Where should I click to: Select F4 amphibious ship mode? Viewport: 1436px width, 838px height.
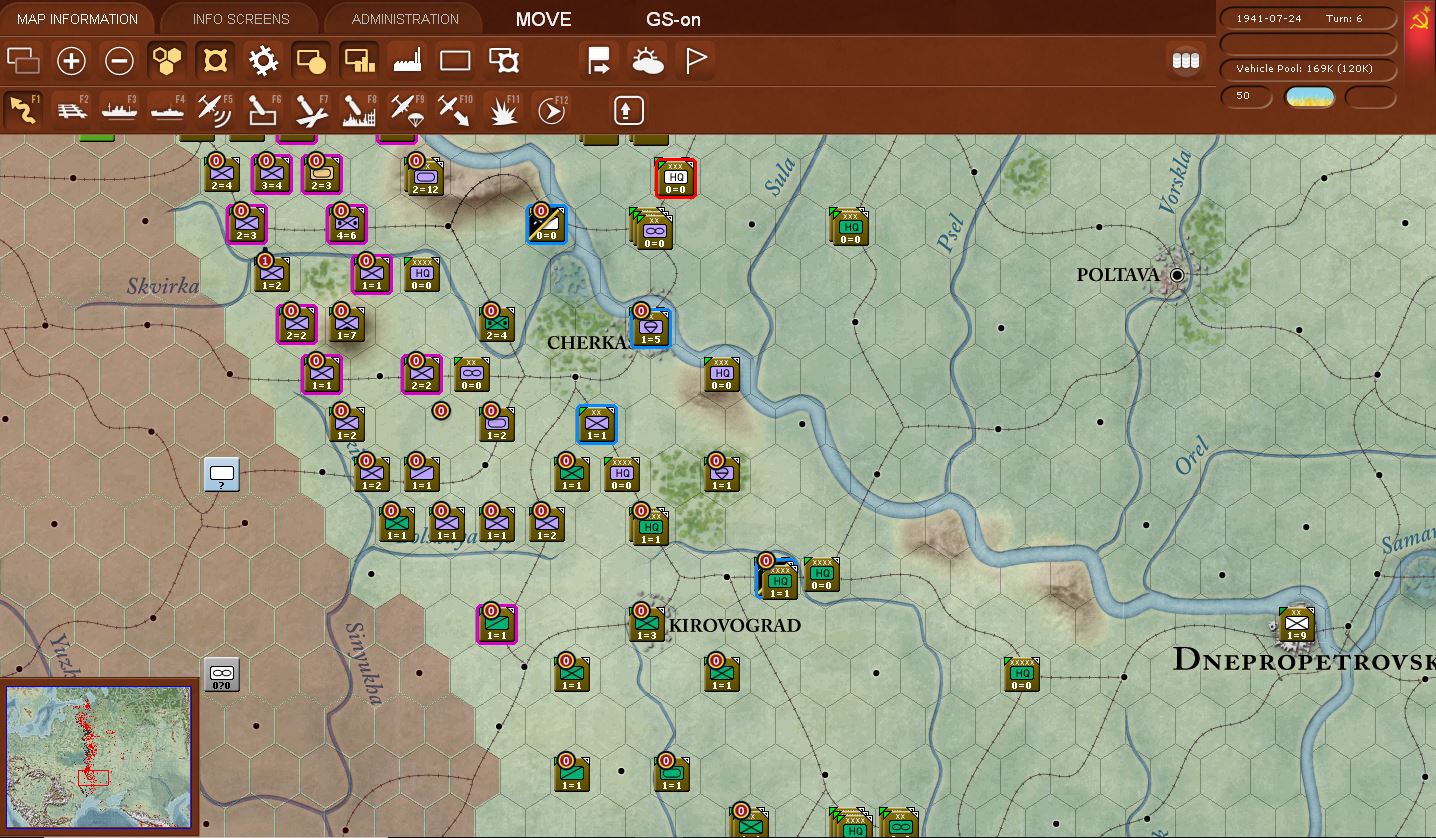coord(167,109)
